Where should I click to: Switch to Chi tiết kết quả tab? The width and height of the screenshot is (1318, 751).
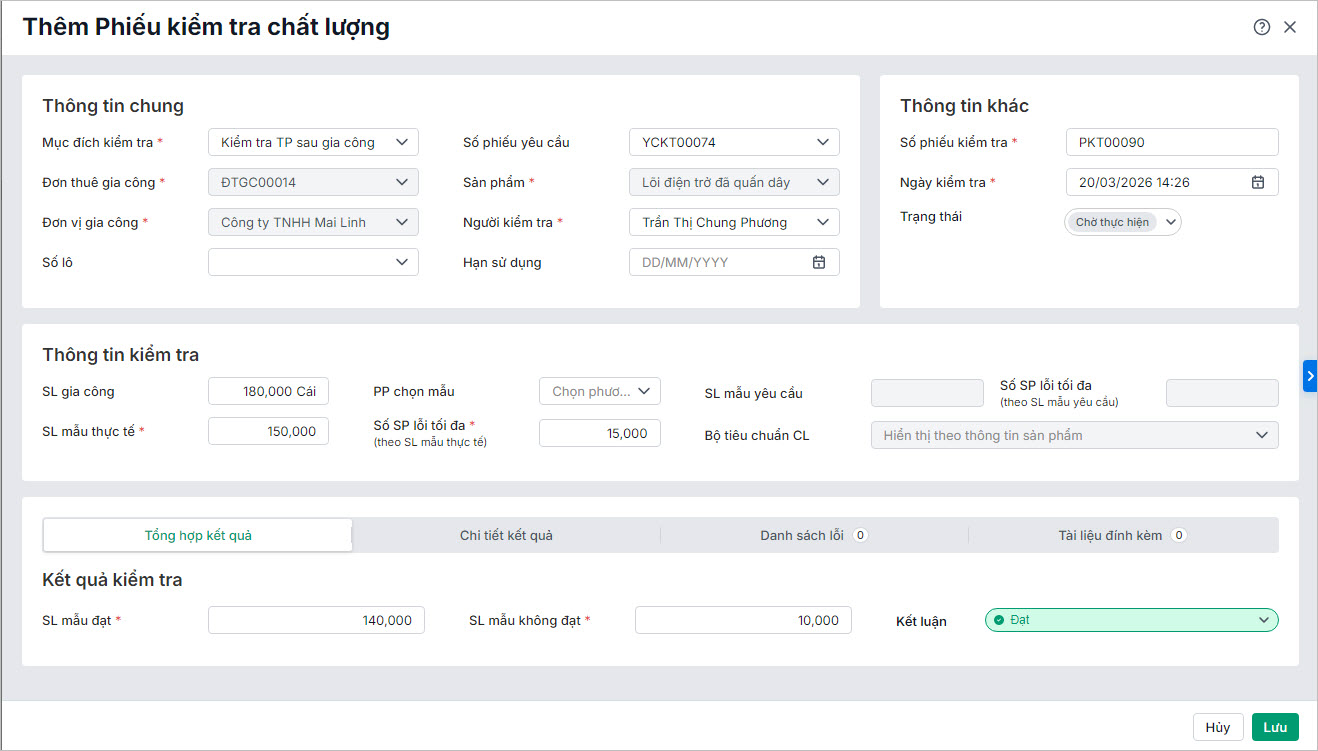(x=506, y=535)
